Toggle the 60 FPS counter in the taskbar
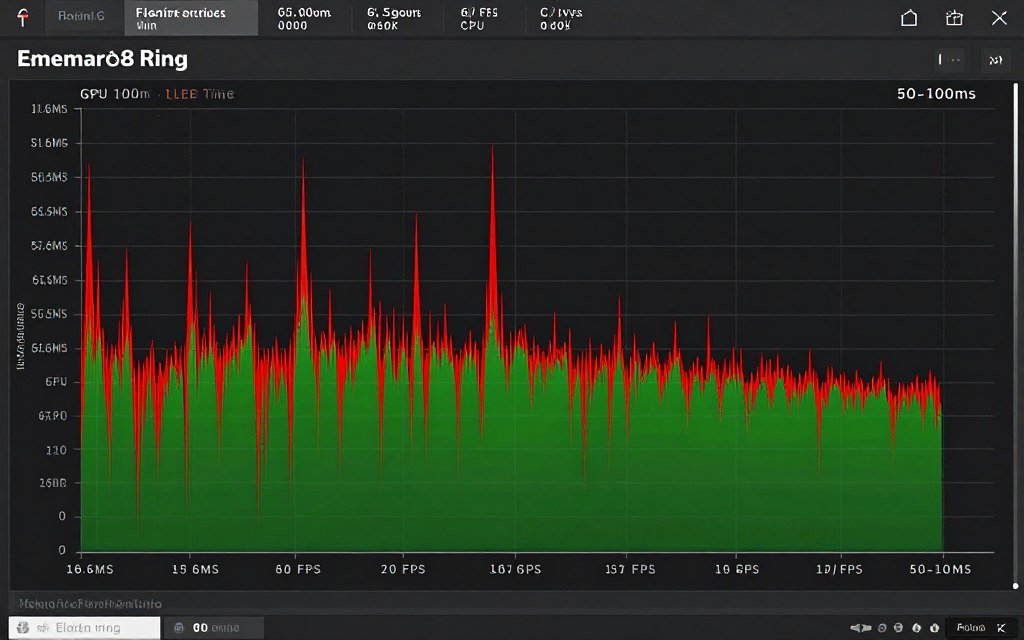The width and height of the screenshot is (1024, 640). pyautogui.click(x=212, y=627)
